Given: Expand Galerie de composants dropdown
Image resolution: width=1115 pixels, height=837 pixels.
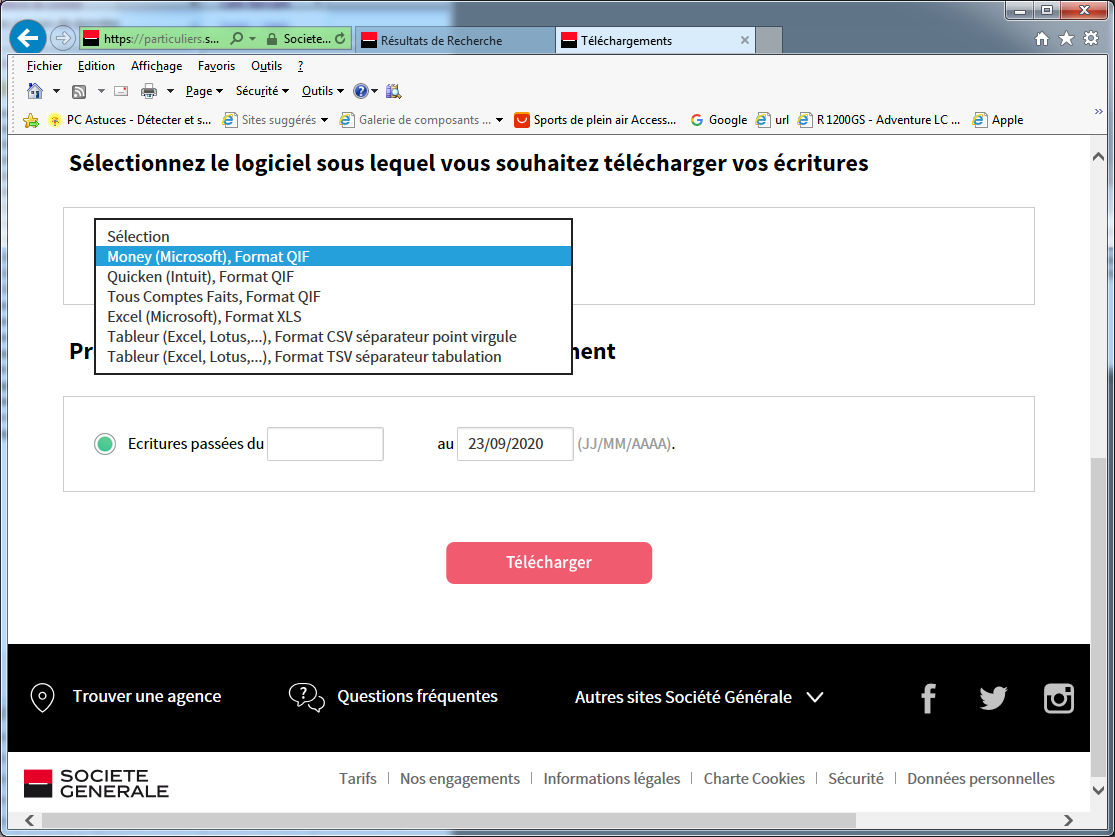Looking at the screenshot, I should click(x=499, y=120).
